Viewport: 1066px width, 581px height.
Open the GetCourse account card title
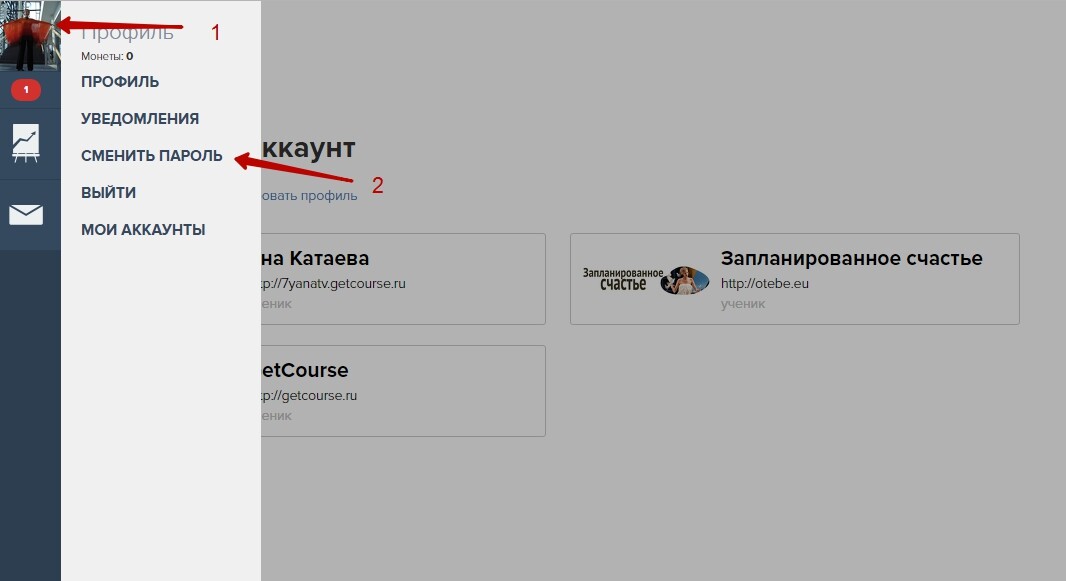tap(305, 370)
